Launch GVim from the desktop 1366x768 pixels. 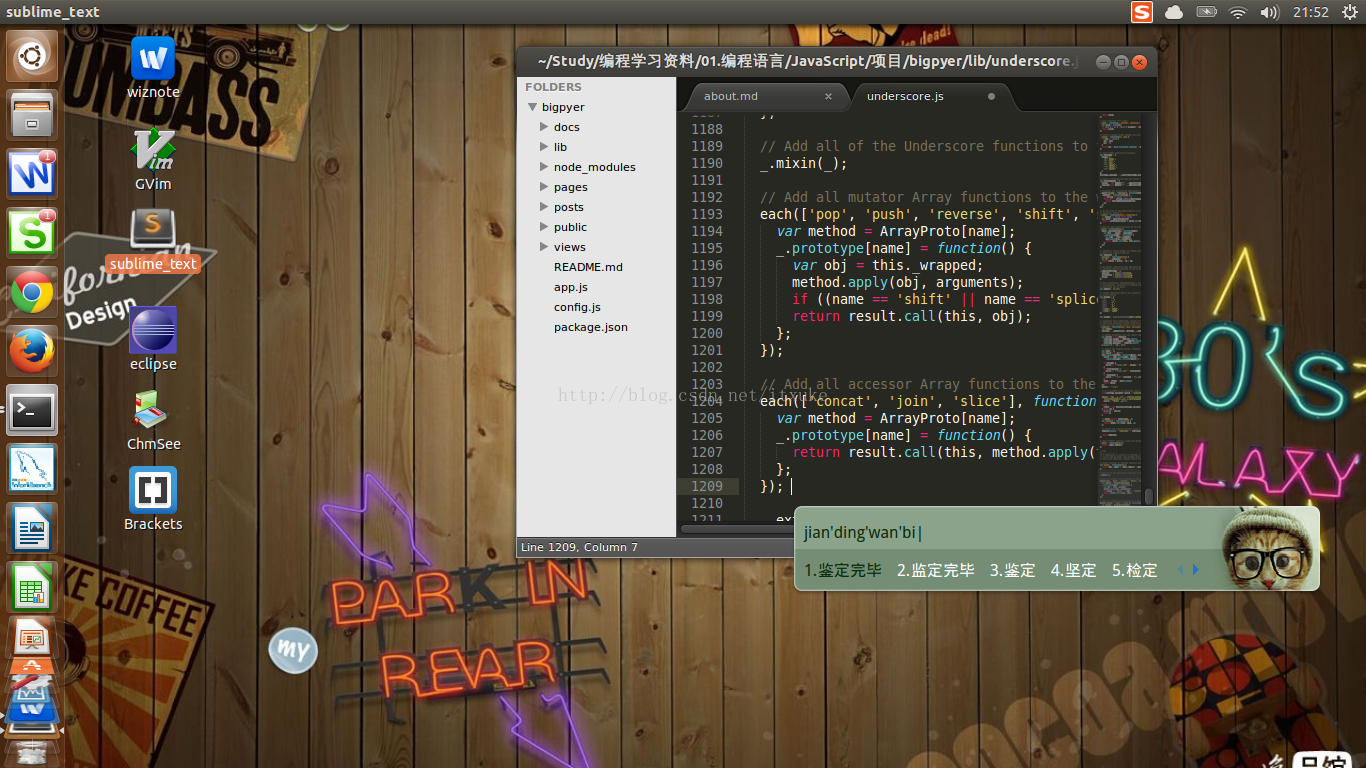point(153,150)
